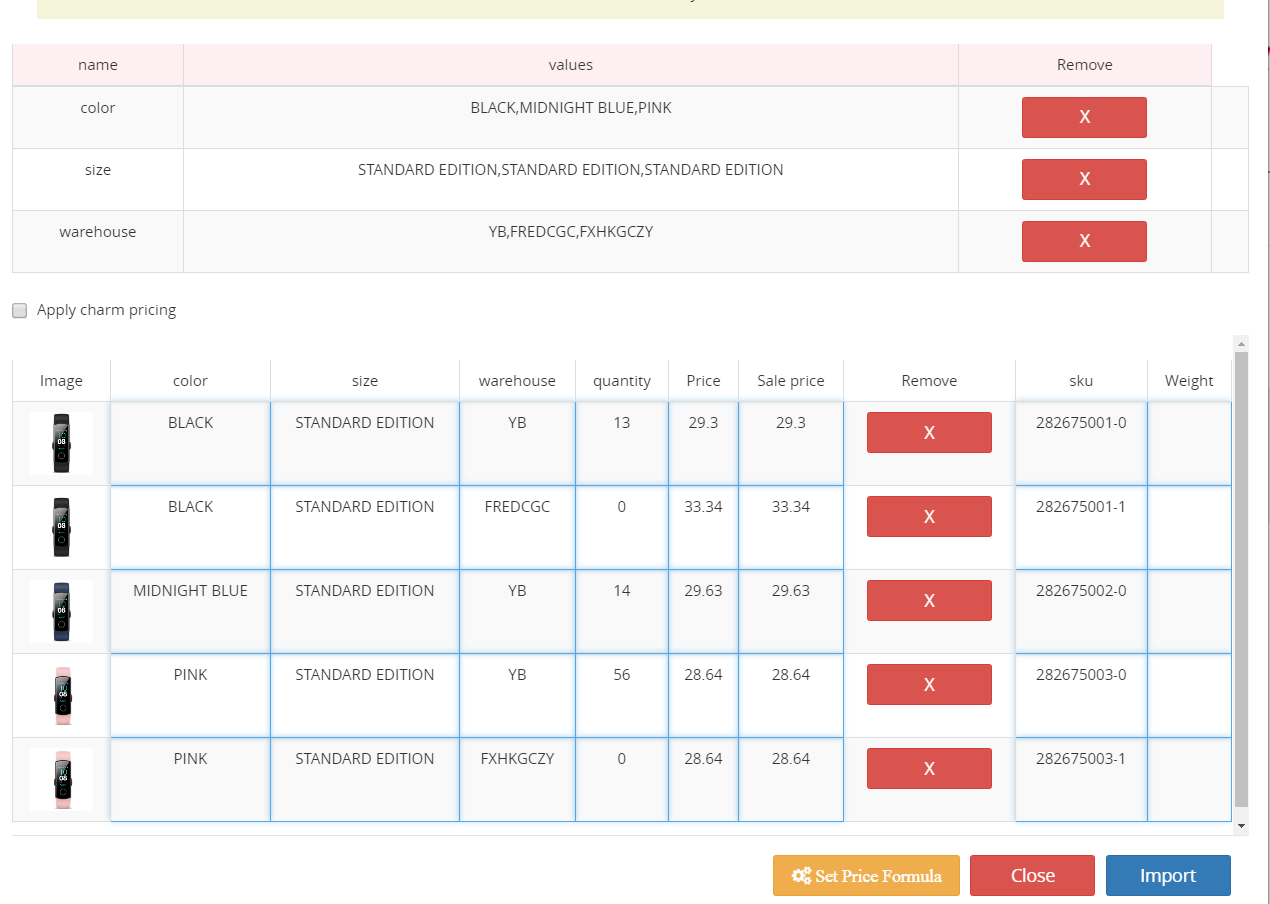Image resolution: width=1270 pixels, height=904 pixels.
Task: Remove the color attribute with its X button
Action: pos(1084,117)
